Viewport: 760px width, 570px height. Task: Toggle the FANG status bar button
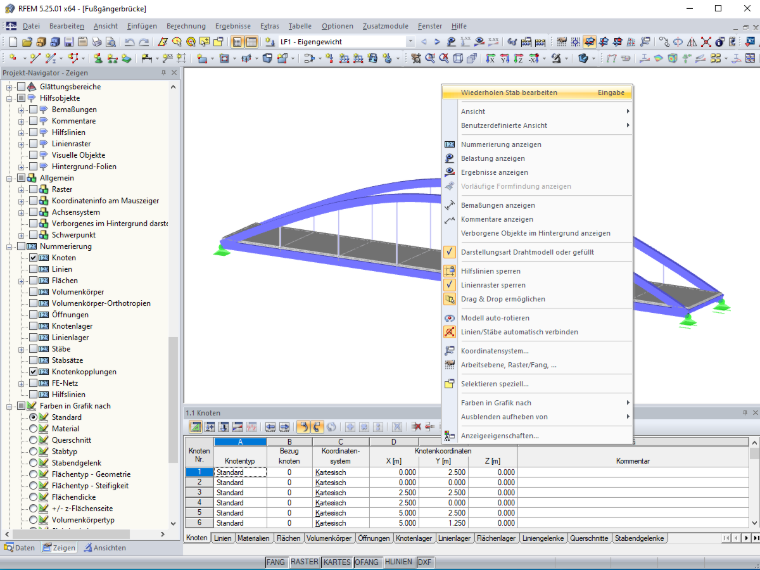click(x=275, y=562)
